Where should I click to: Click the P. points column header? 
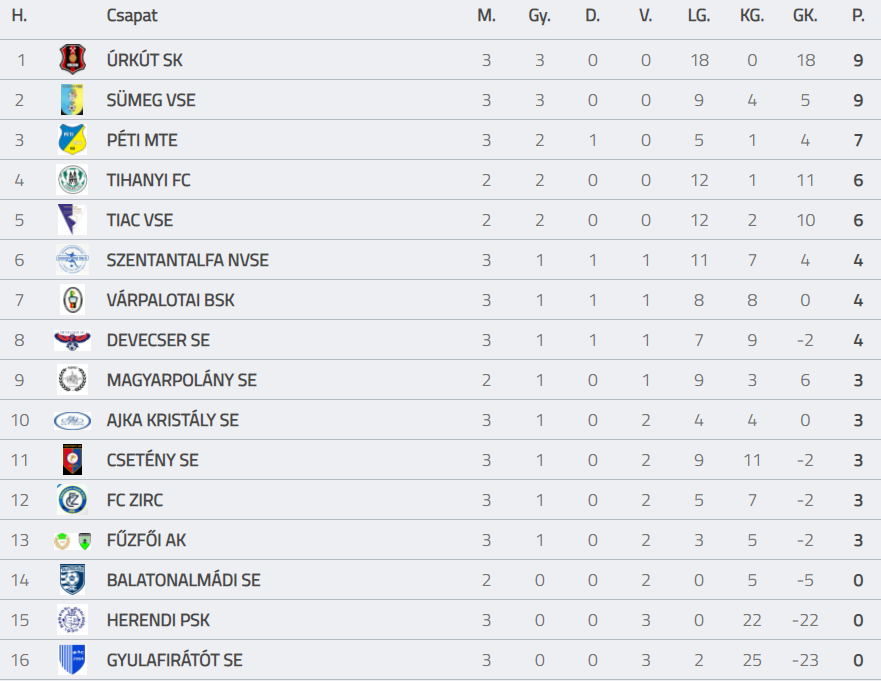coord(857,16)
